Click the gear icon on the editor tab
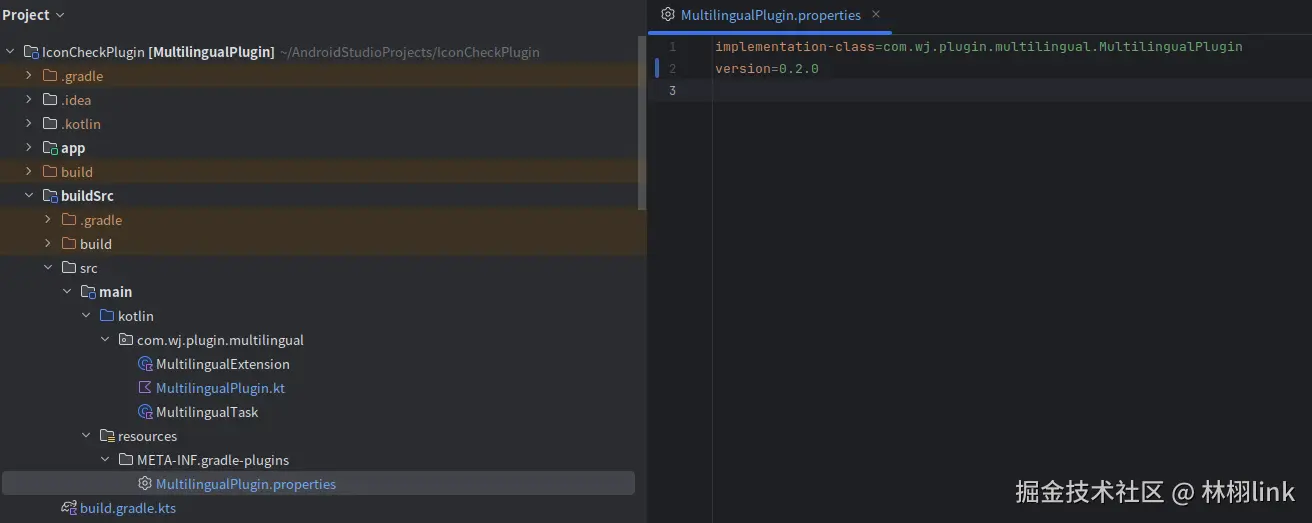 click(668, 15)
